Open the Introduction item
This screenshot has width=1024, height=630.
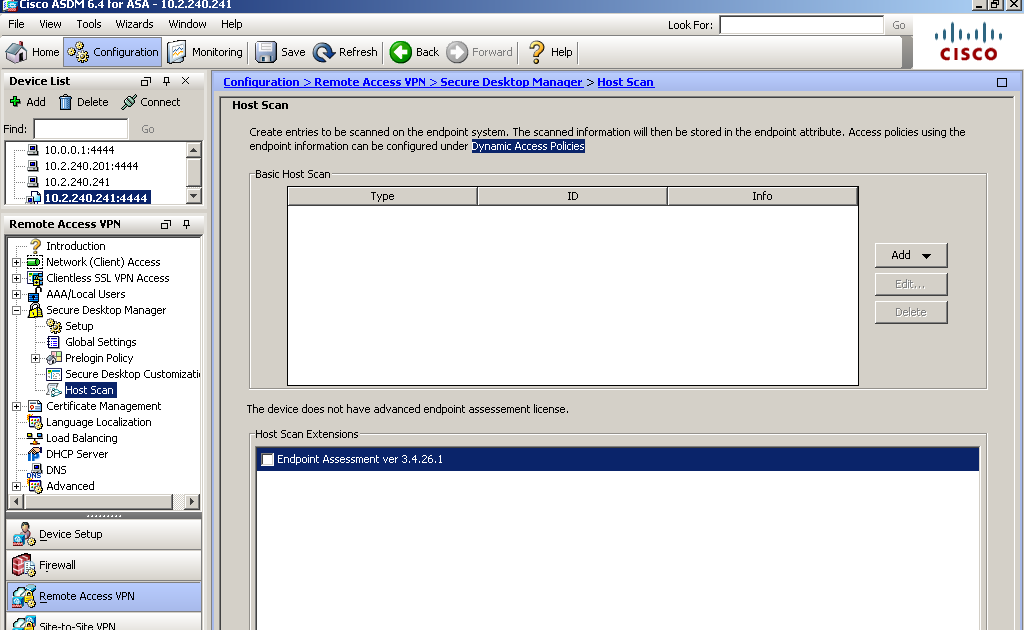[75, 246]
